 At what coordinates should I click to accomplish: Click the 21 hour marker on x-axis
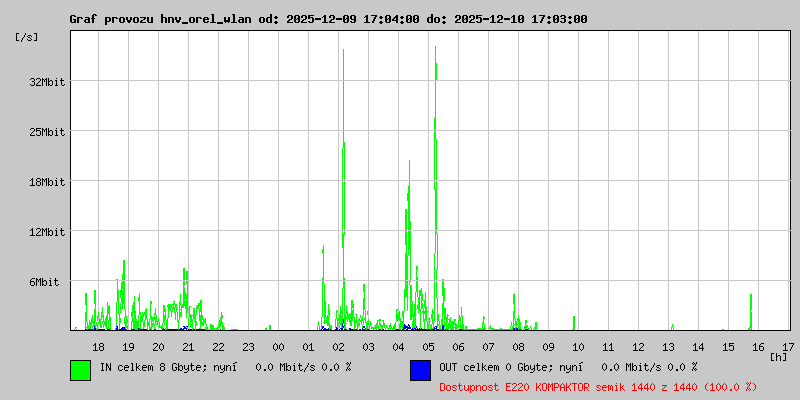(188, 346)
